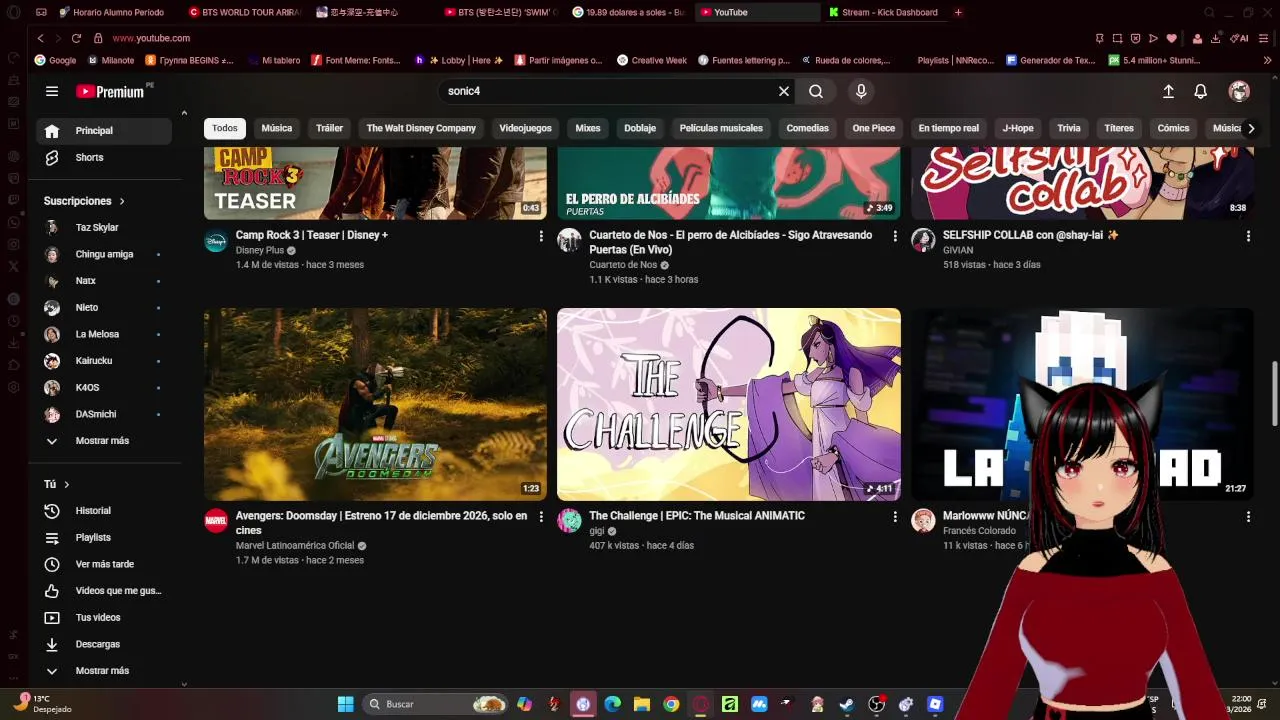Open options menu for The Challenge video

click(x=895, y=517)
